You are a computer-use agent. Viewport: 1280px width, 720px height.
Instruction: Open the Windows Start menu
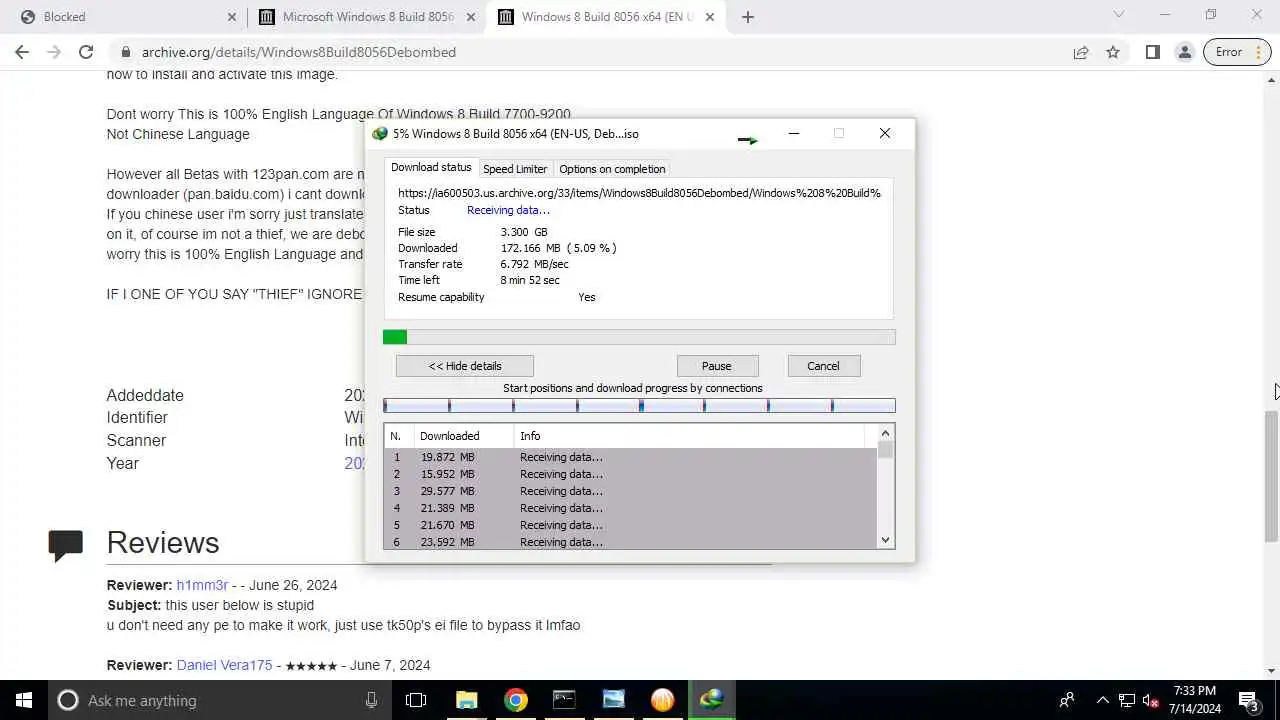[x=24, y=700]
